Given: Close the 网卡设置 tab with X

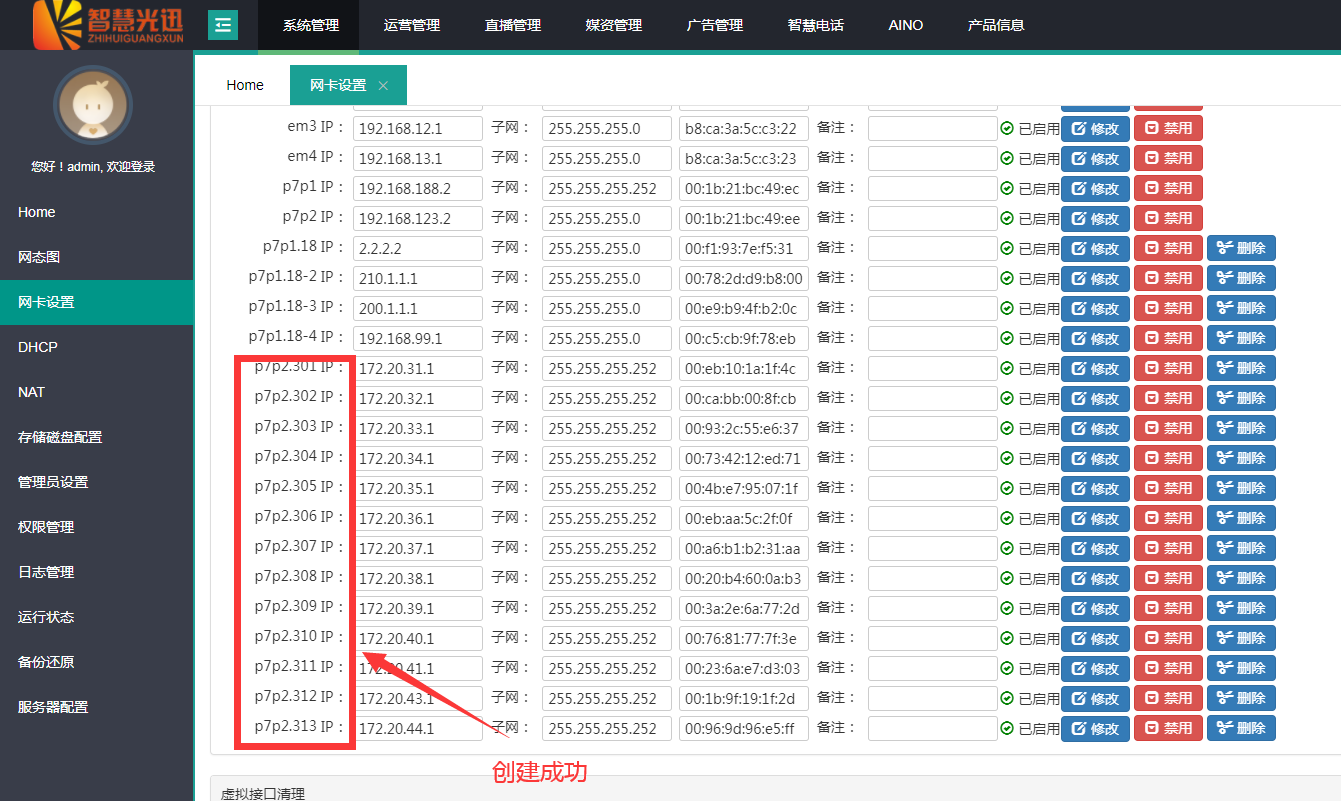Looking at the screenshot, I should click(x=383, y=86).
